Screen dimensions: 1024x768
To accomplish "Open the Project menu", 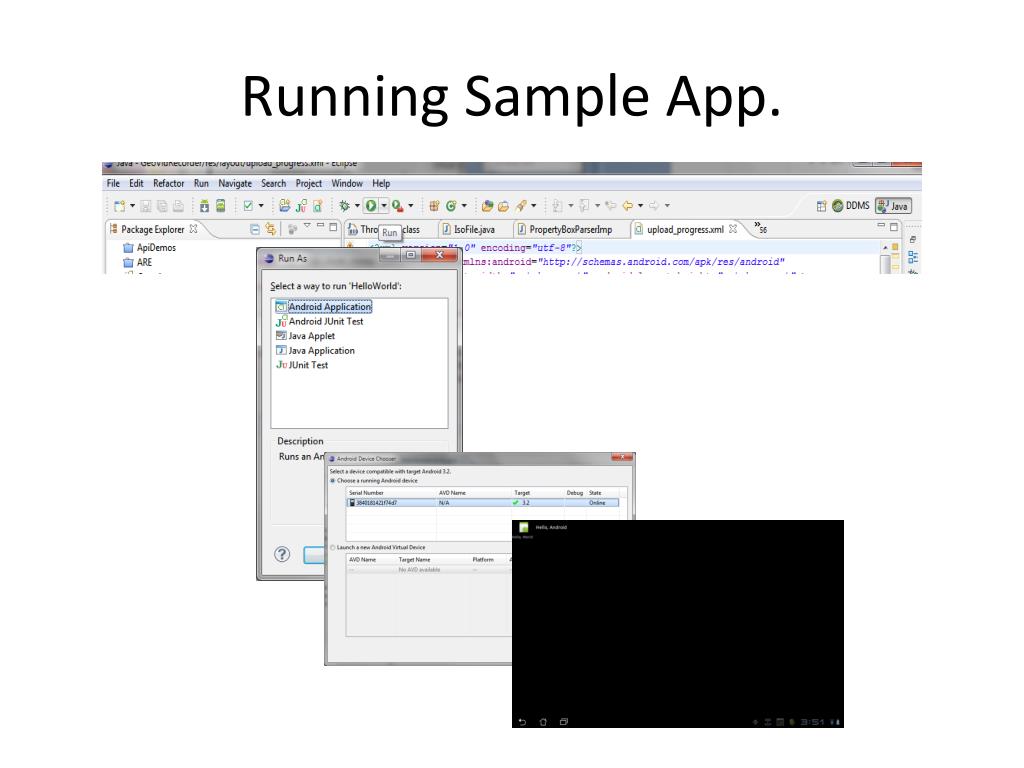I will click(x=309, y=184).
